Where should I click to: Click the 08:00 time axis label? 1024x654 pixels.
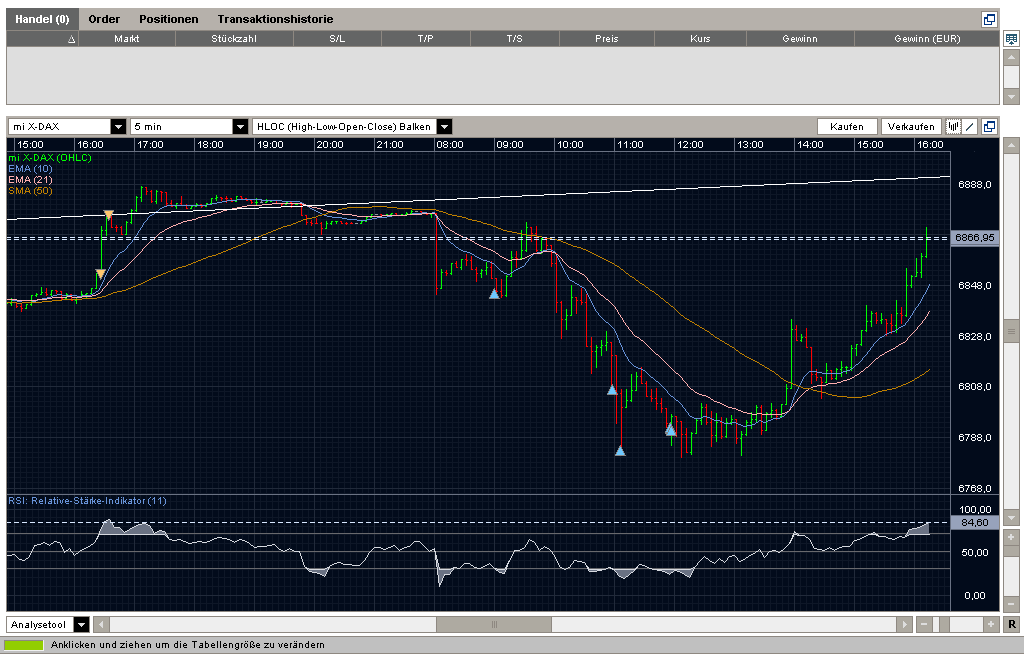(449, 144)
